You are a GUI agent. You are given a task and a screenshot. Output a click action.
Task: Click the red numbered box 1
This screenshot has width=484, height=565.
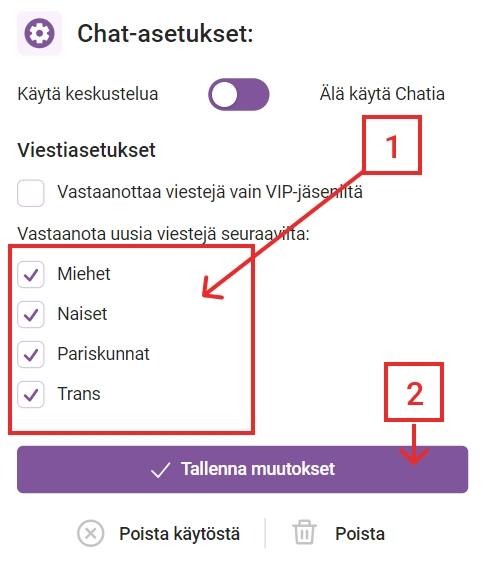pos(392,145)
